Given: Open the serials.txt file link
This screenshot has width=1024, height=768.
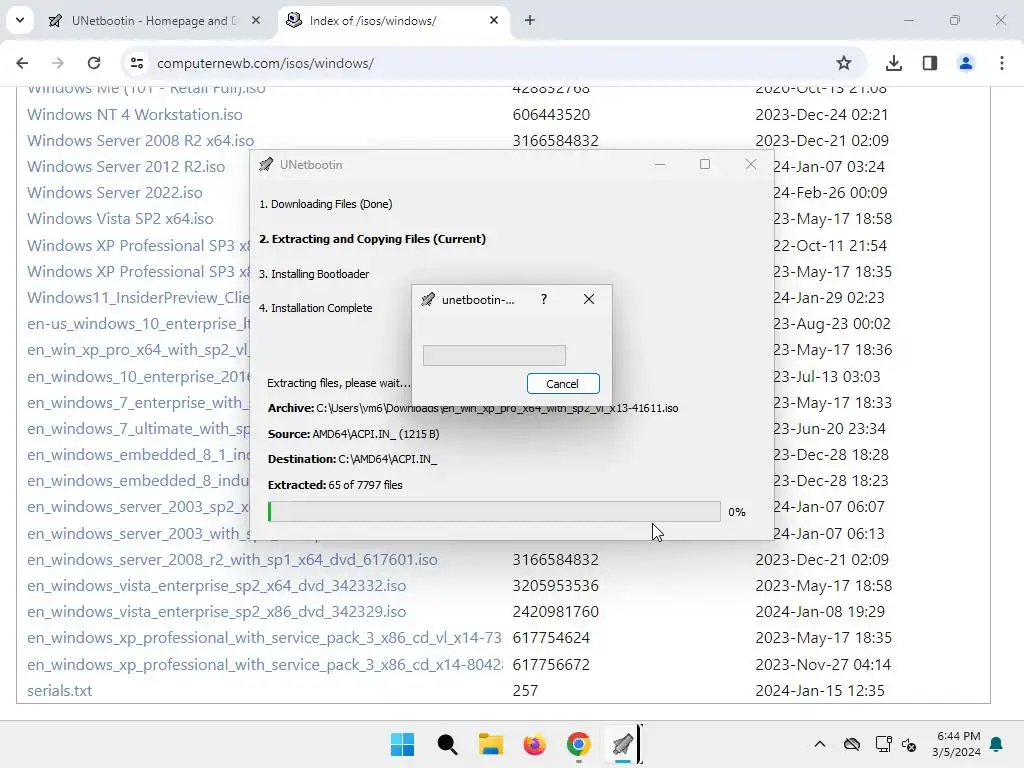Looking at the screenshot, I should click(x=59, y=690).
